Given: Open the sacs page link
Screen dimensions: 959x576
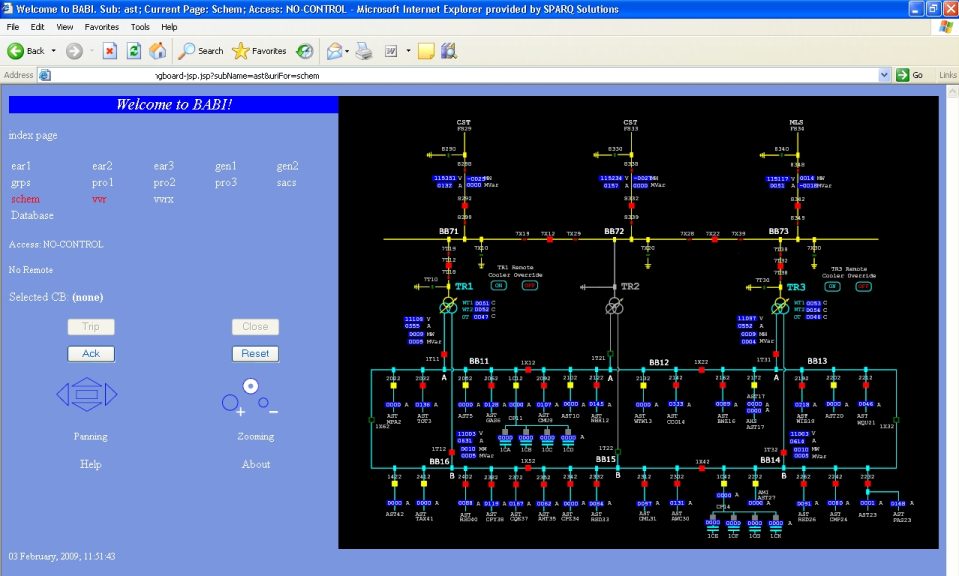Looking at the screenshot, I should click(x=286, y=182).
